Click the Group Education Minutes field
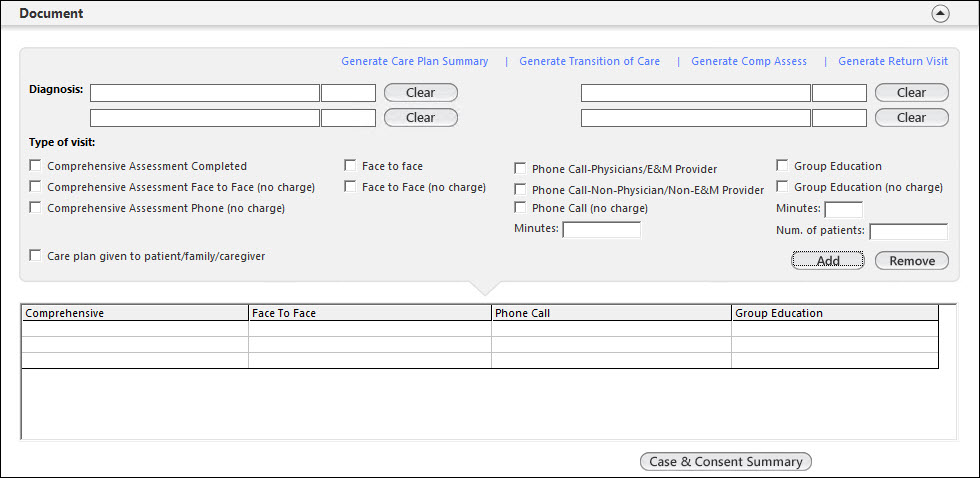 tap(844, 209)
